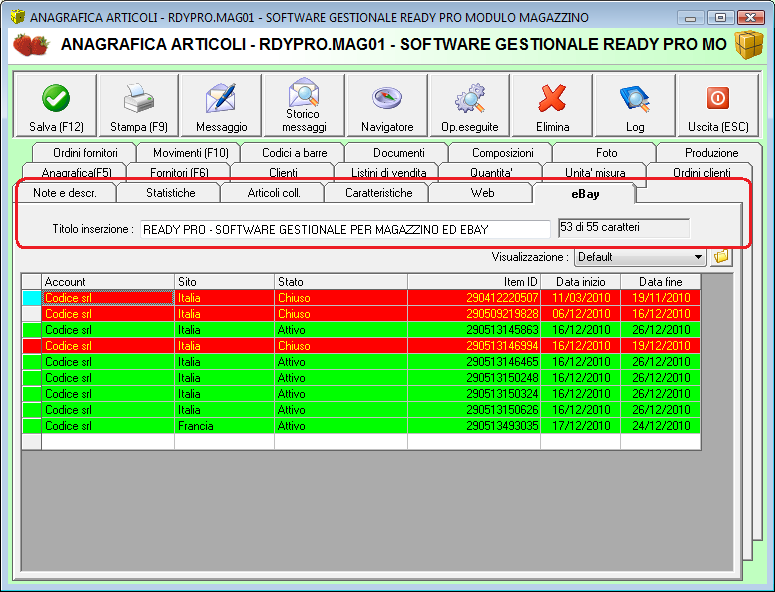Open the Clienti tab

283,172
